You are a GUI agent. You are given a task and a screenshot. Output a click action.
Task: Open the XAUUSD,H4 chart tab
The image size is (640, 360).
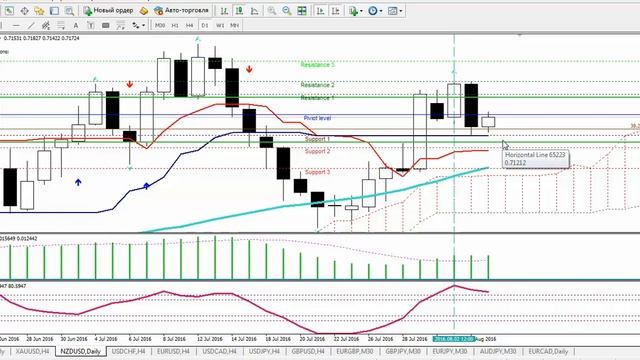pos(32,351)
